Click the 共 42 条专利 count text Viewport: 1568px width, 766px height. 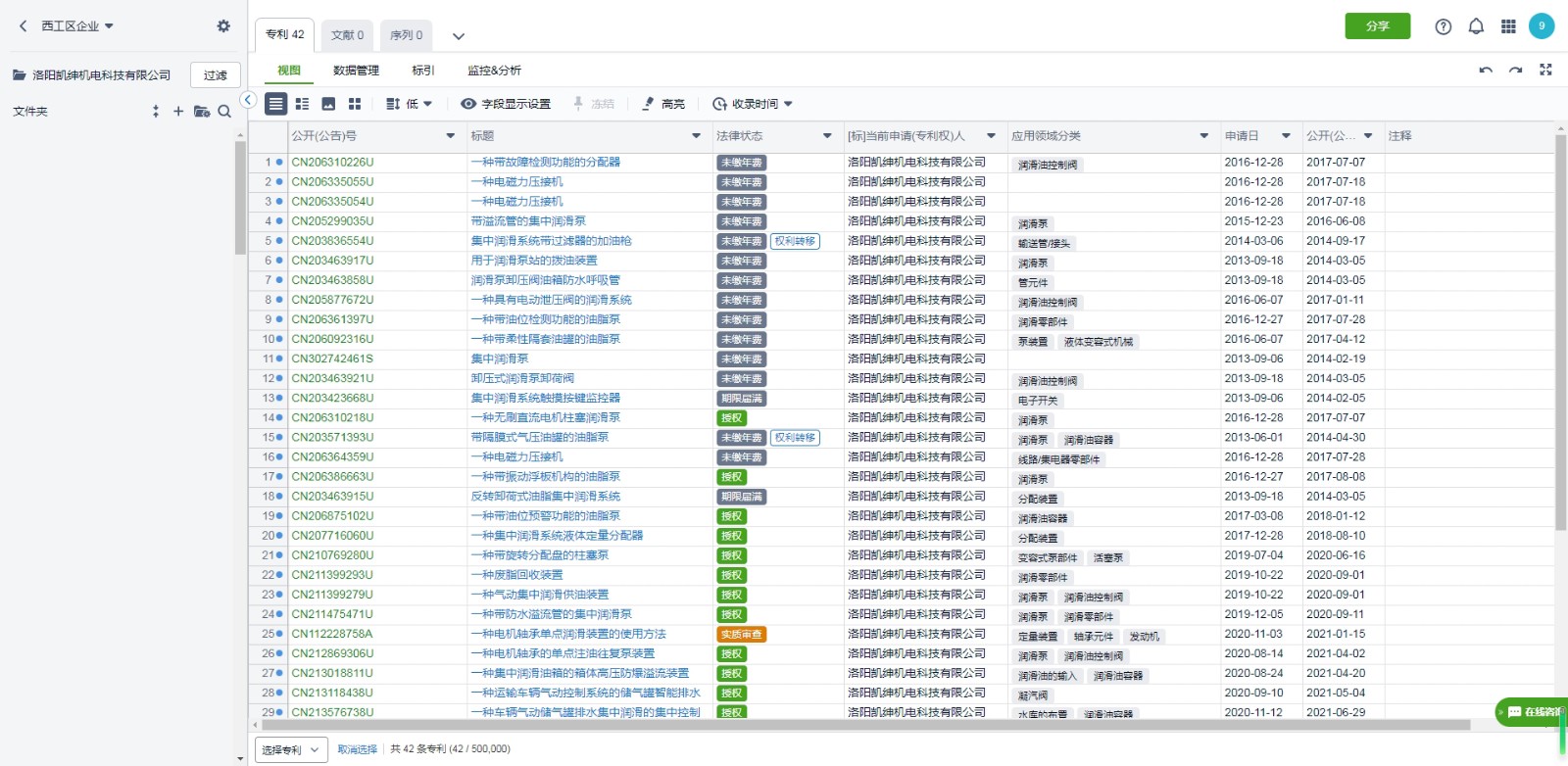click(x=450, y=749)
